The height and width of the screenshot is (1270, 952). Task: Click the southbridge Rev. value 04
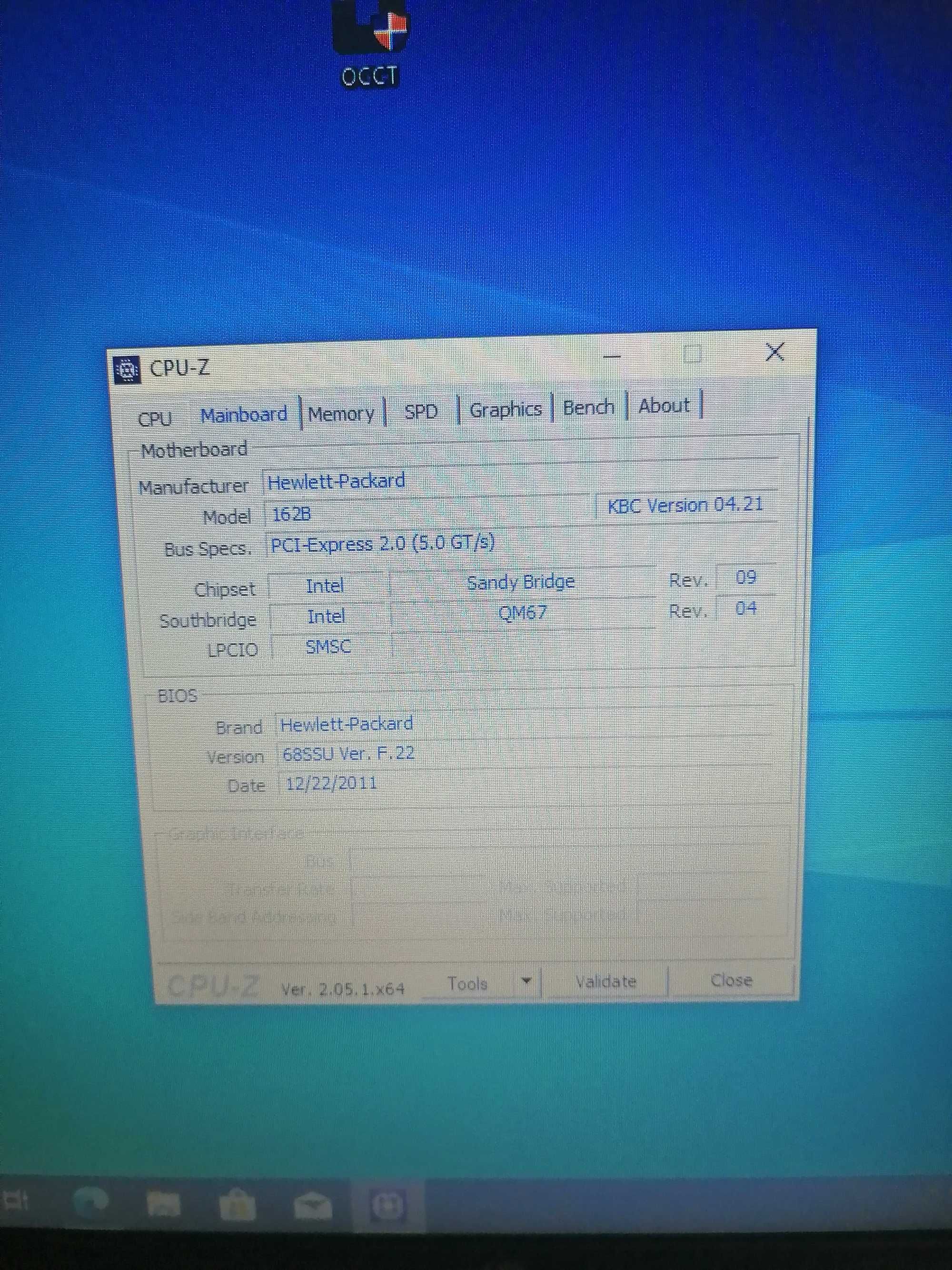click(745, 608)
